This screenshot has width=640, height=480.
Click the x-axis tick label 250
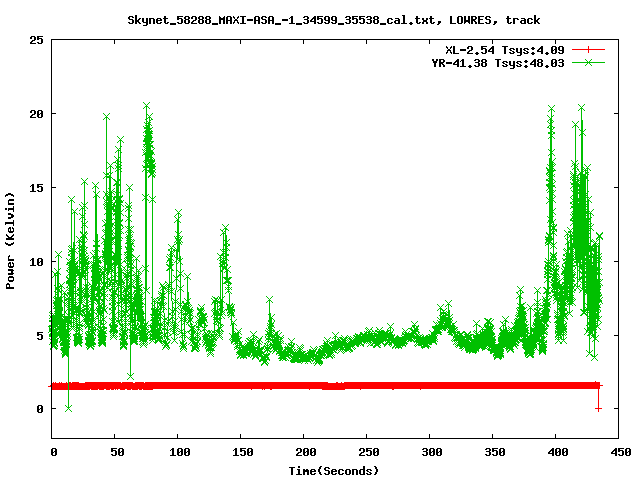coord(369,452)
